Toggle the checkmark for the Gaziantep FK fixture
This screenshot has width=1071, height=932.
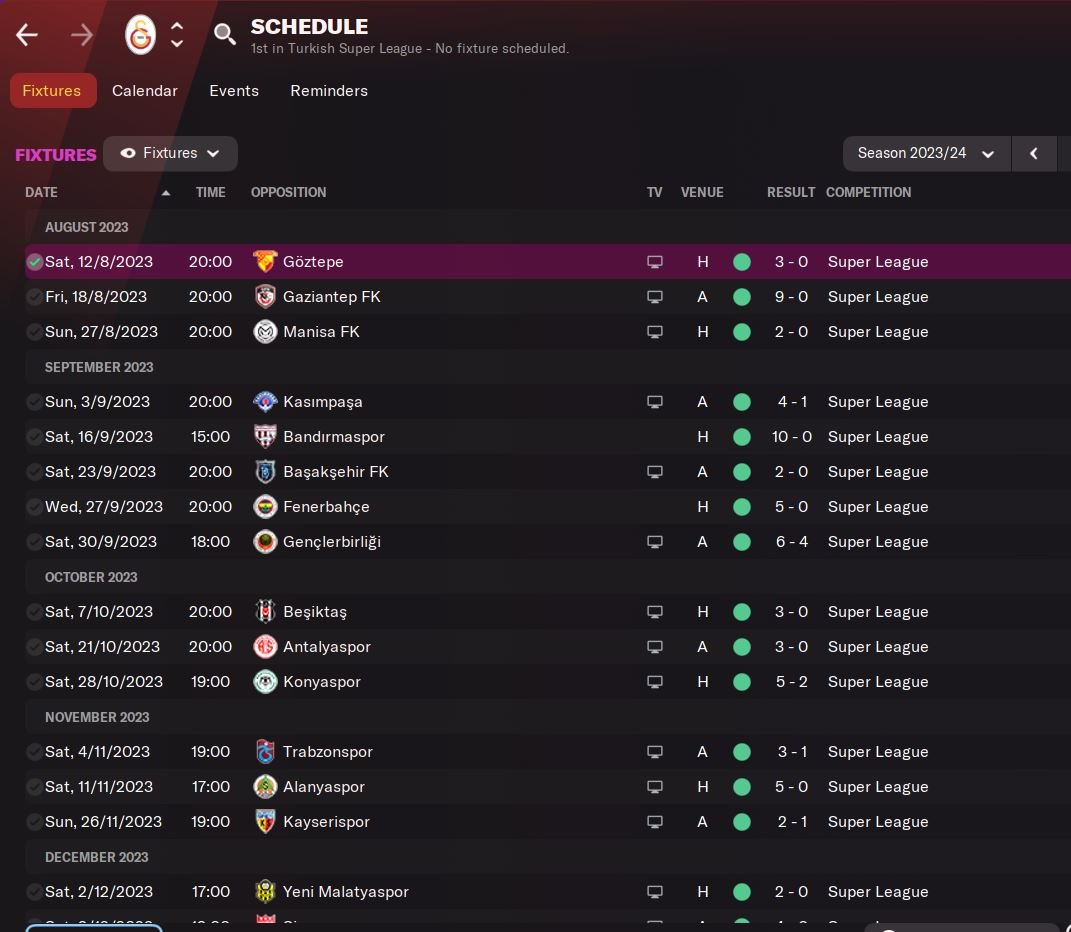[x=35, y=297]
